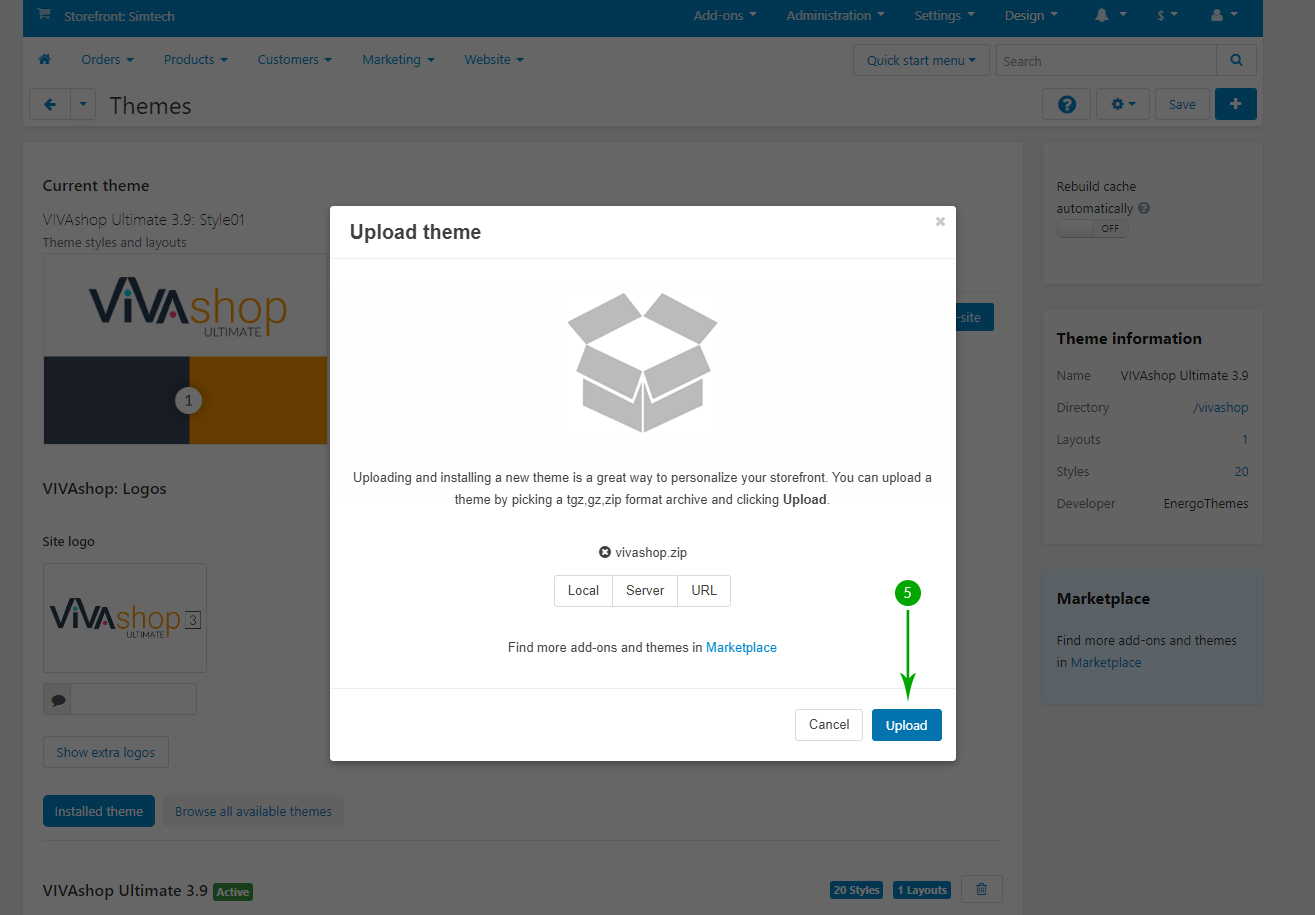Click the search magnifier icon
The height and width of the screenshot is (915, 1315).
1237,60
